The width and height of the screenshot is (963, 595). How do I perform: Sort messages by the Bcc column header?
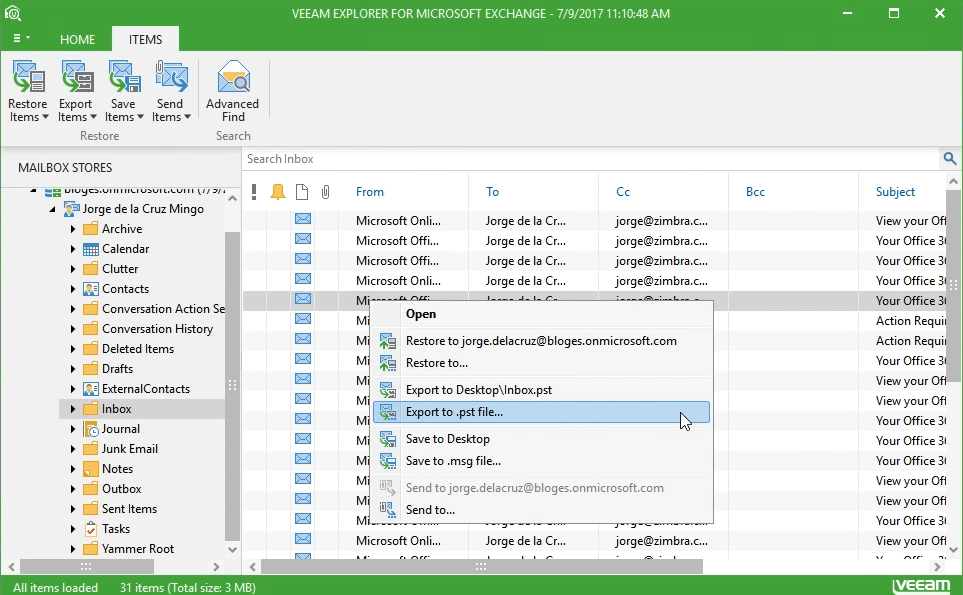pos(755,192)
